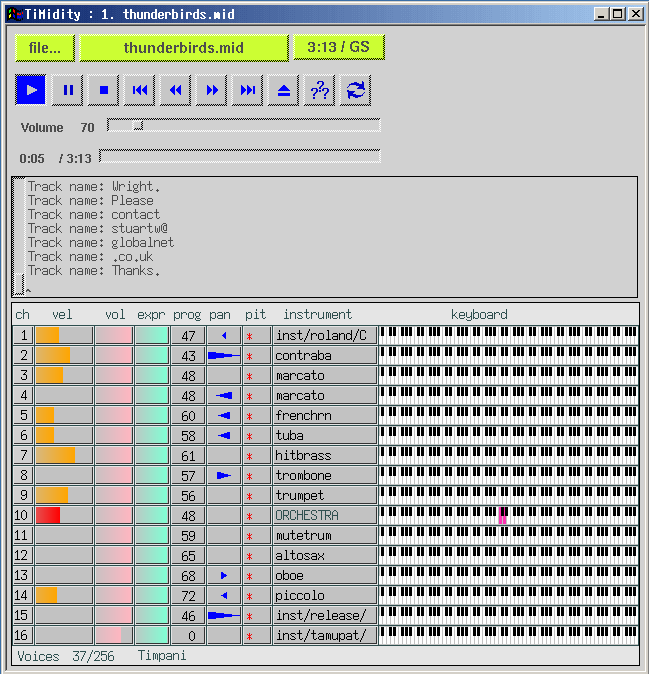Image resolution: width=649 pixels, height=674 pixels.
Task: Toggle channel 1 number button
Action: [x=22, y=335]
